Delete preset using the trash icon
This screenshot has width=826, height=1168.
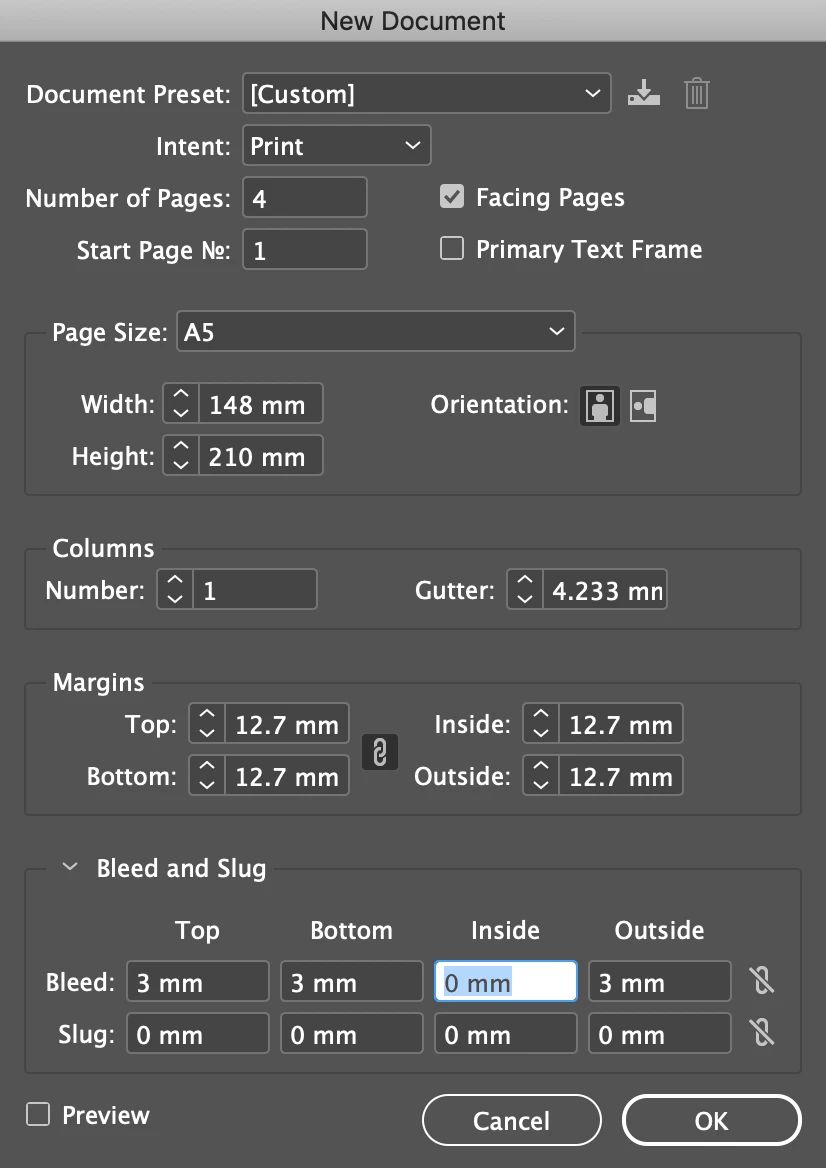(x=696, y=93)
